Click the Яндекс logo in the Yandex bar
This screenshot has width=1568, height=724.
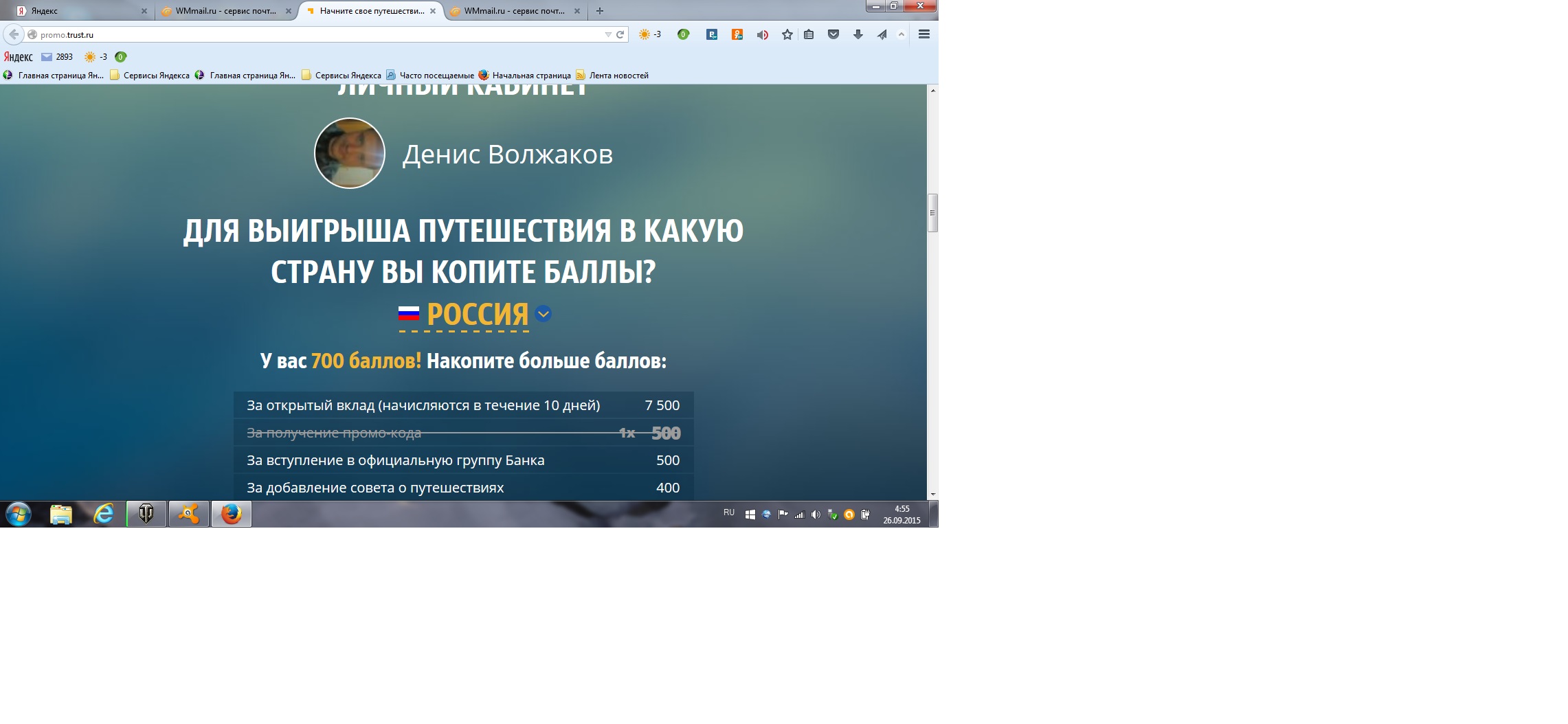[x=19, y=57]
